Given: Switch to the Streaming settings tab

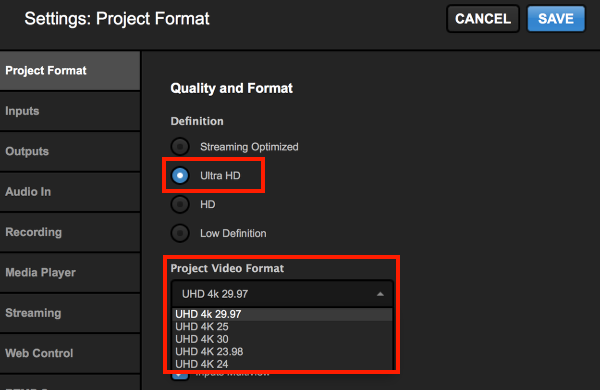Looking at the screenshot, I should click(70, 313).
